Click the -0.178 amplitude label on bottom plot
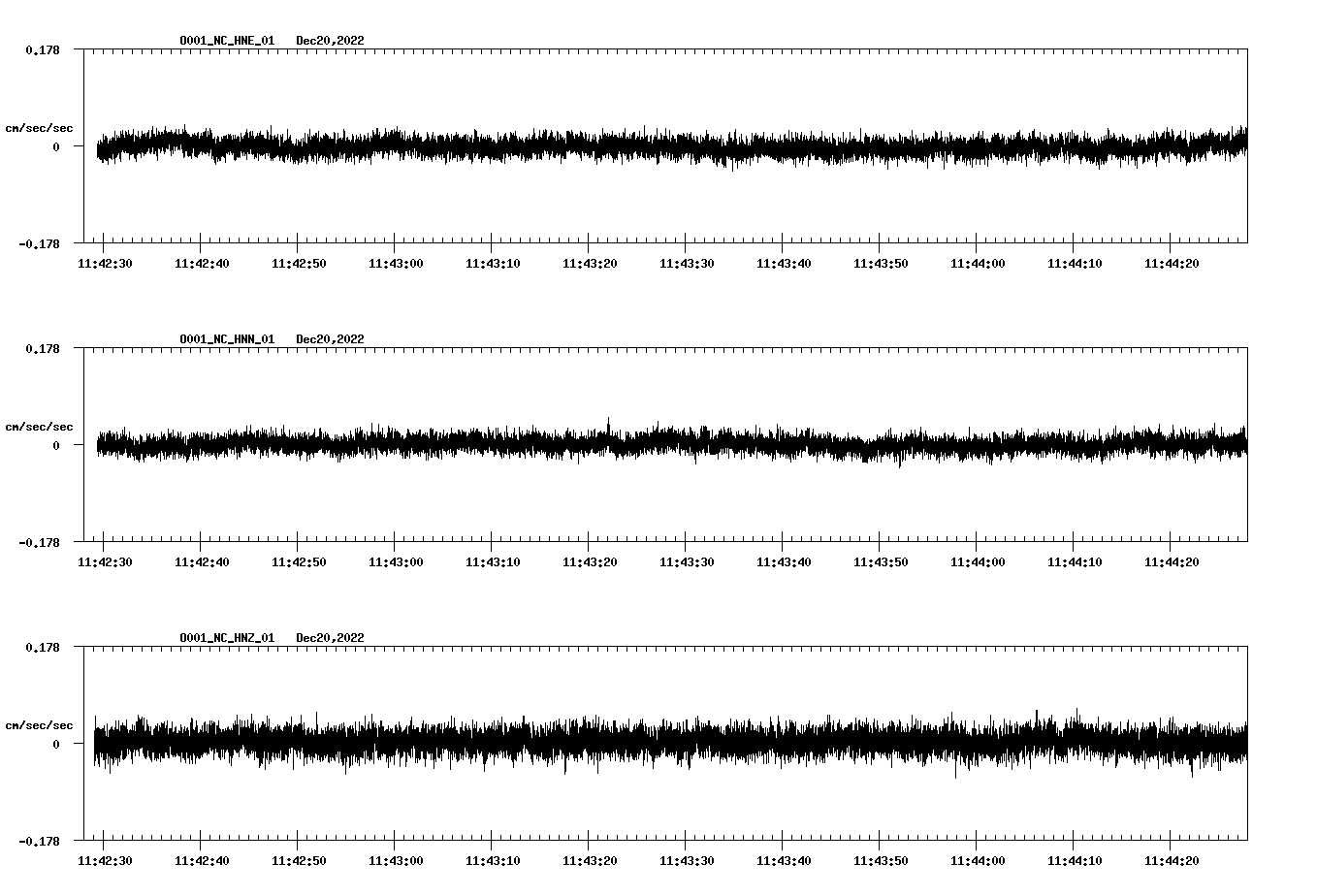 click(x=40, y=843)
